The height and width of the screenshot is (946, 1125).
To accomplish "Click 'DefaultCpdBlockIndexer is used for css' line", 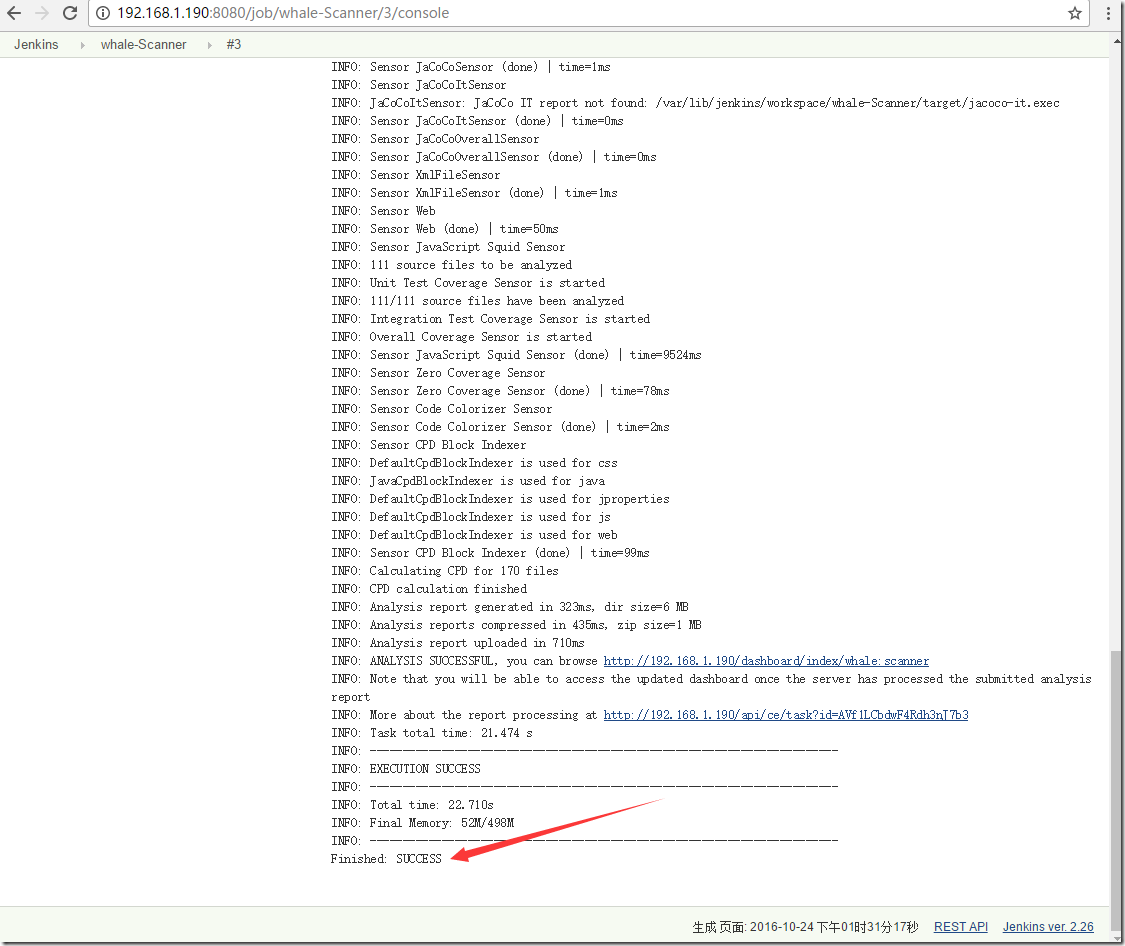I will point(474,463).
